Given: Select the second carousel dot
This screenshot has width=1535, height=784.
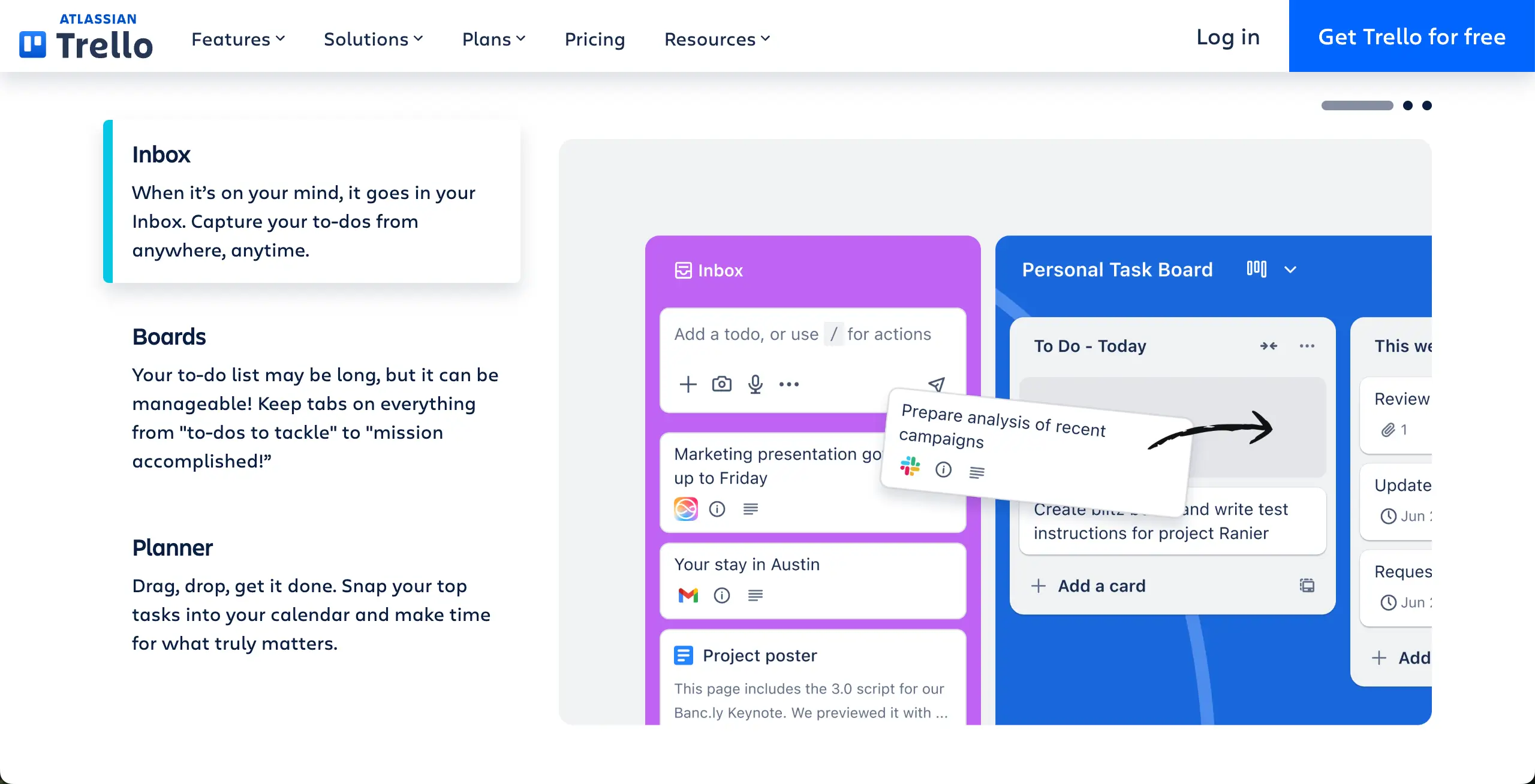Looking at the screenshot, I should (1408, 105).
